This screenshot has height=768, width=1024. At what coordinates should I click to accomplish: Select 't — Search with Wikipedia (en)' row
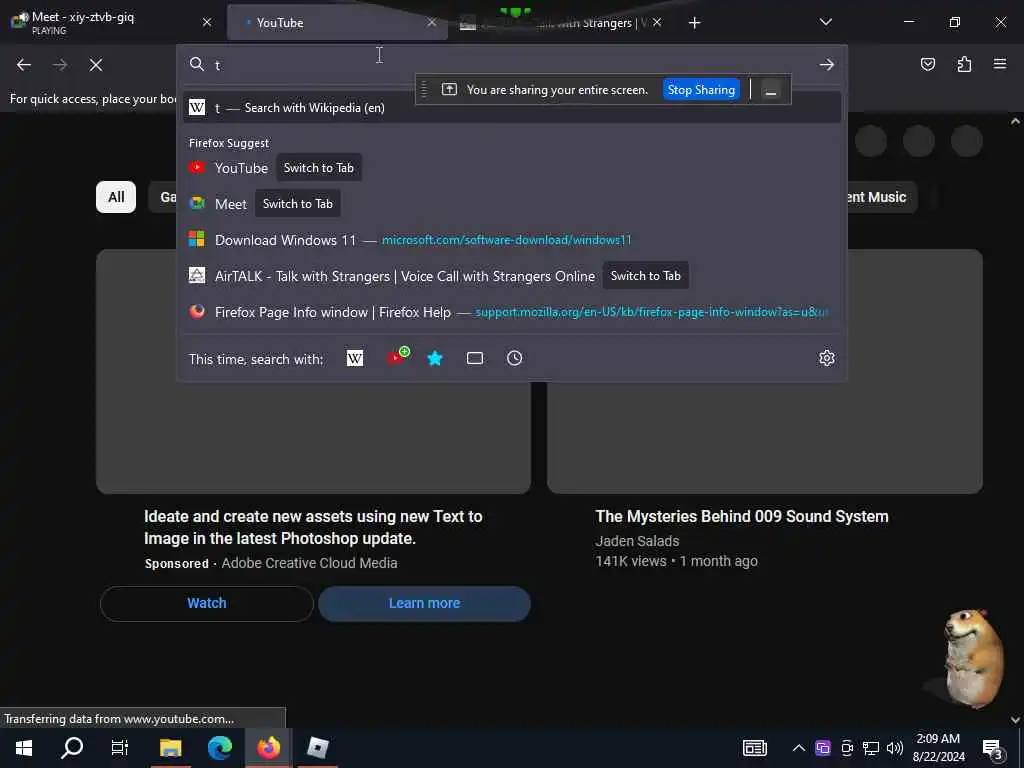coord(511,108)
